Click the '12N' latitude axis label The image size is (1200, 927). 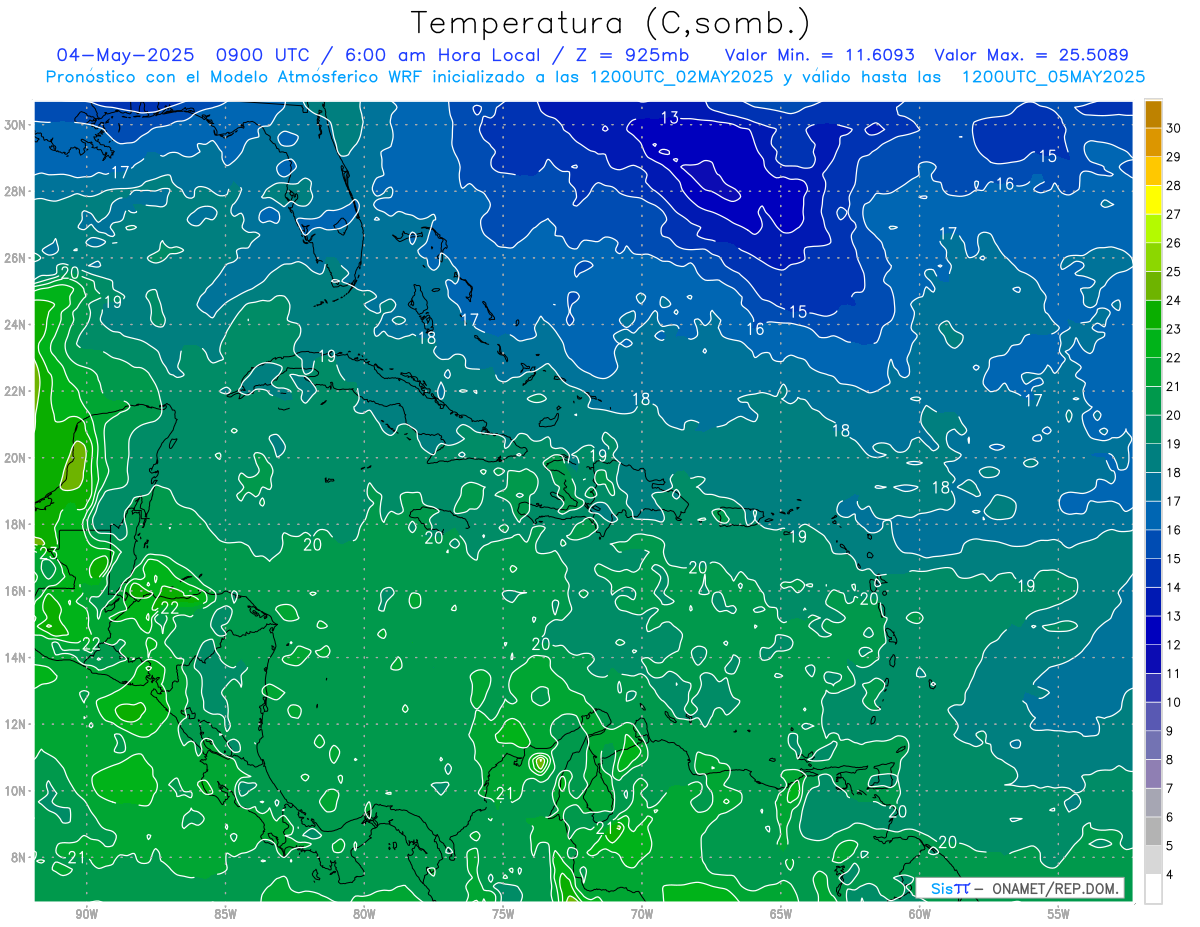pyautogui.click(x=16, y=724)
